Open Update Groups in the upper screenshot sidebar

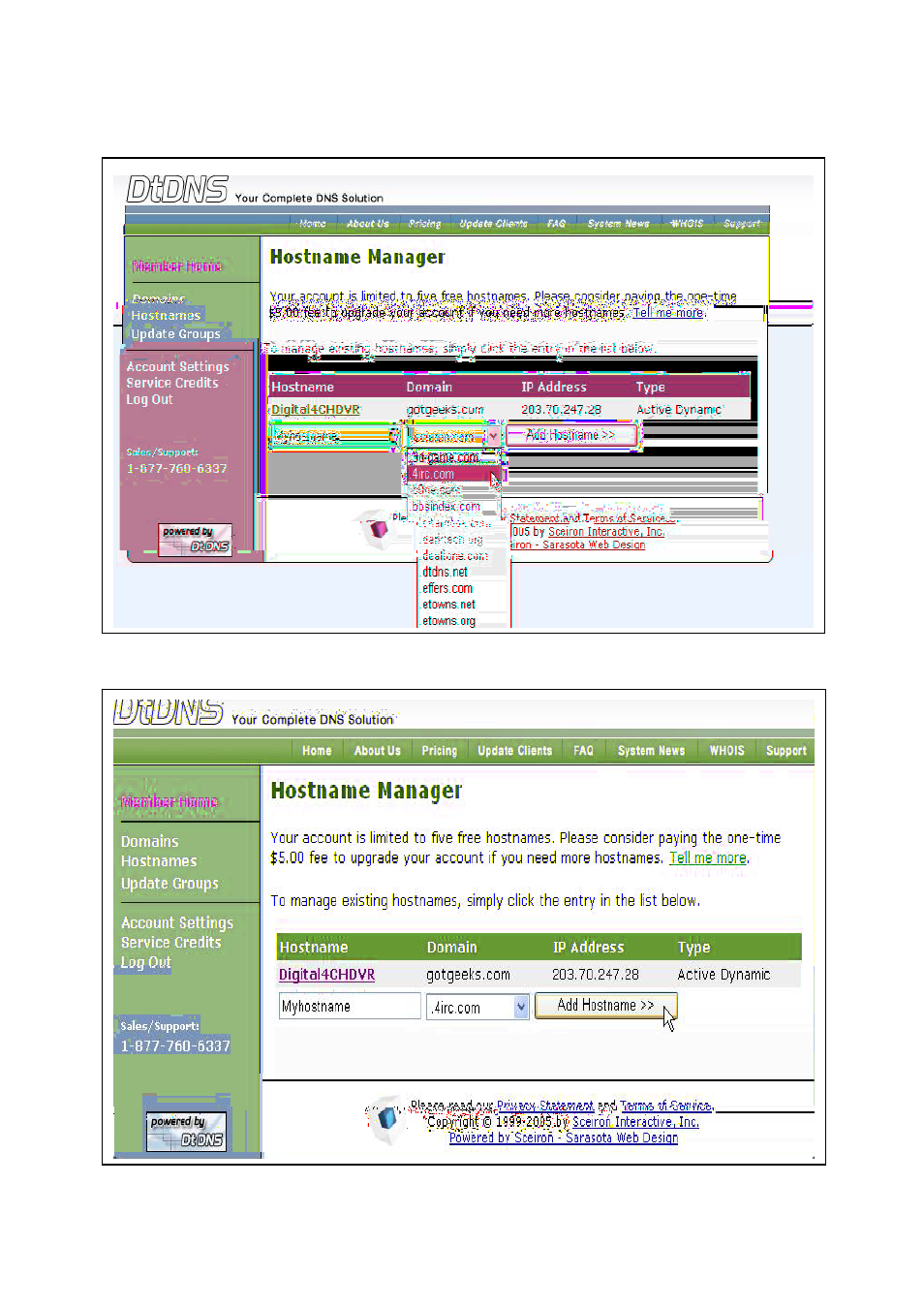(175, 334)
